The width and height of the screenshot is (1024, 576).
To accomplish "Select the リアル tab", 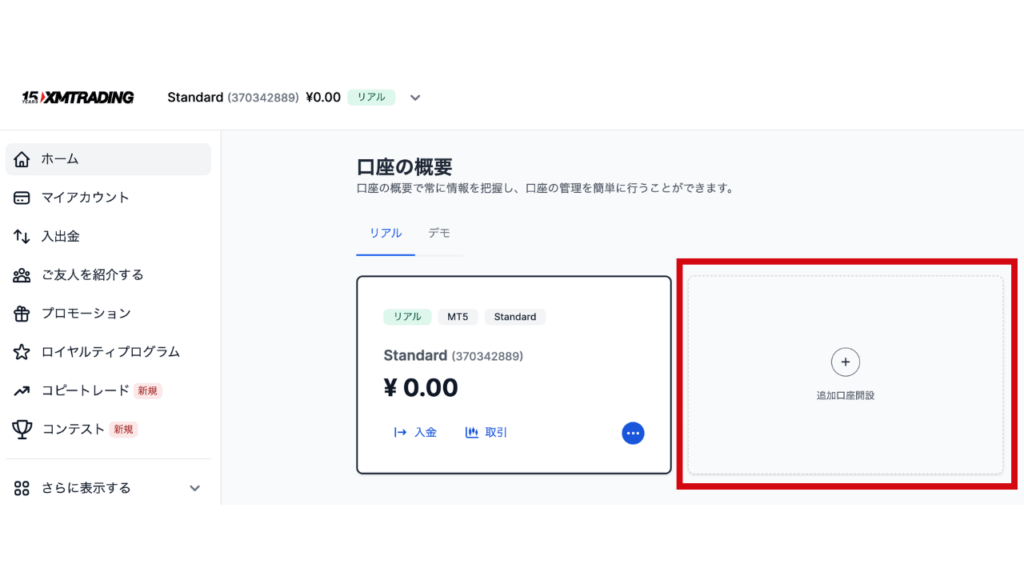I will pos(385,233).
